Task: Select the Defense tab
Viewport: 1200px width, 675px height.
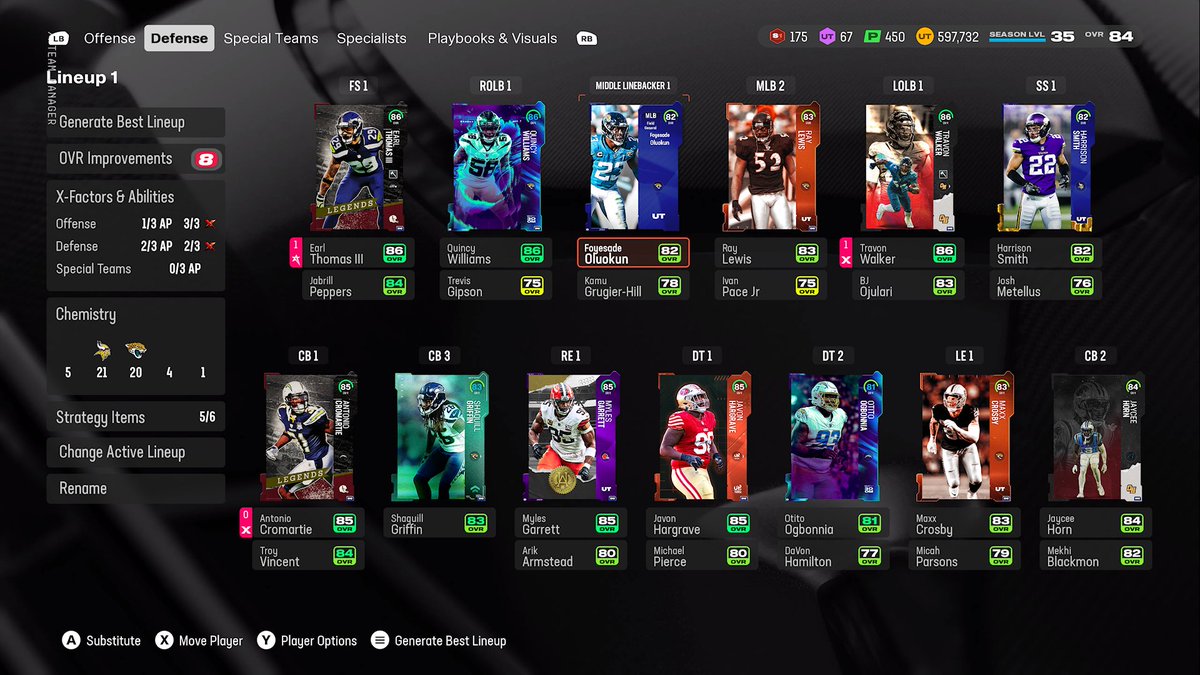Action: pyautogui.click(x=179, y=38)
